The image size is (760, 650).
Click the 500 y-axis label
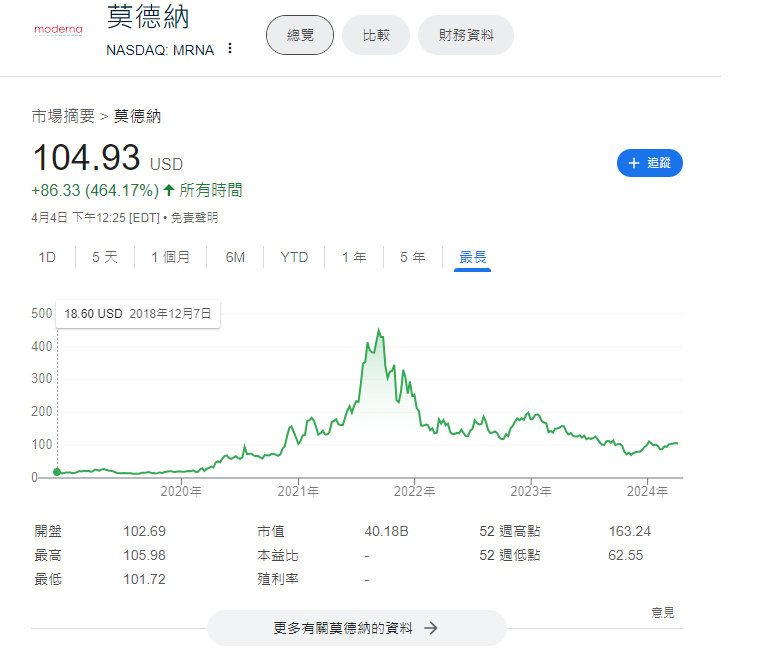(x=42, y=313)
